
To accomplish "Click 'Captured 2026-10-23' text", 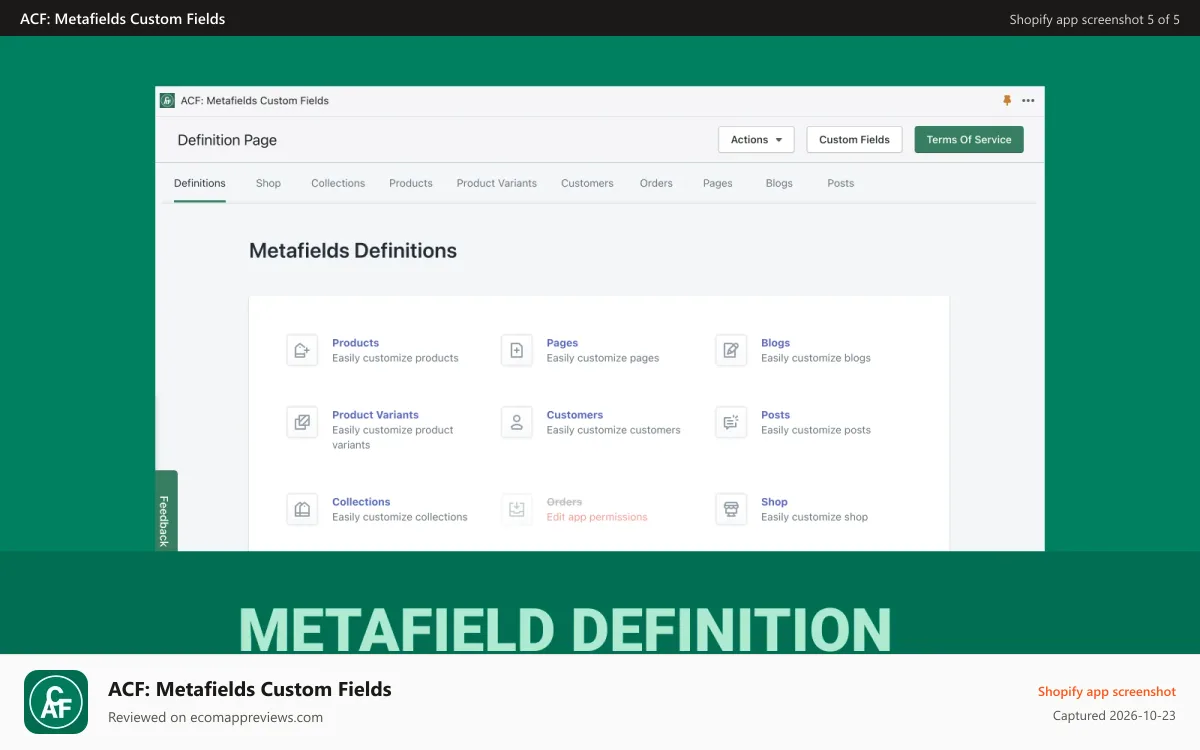I will tap(1114, 715).
